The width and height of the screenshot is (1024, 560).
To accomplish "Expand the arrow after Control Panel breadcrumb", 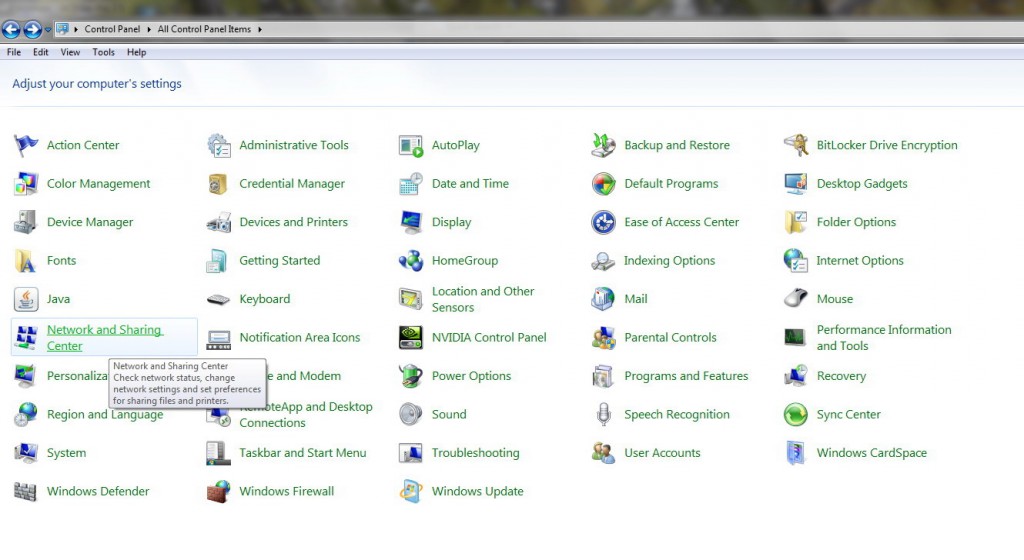I will coord(149,29).
